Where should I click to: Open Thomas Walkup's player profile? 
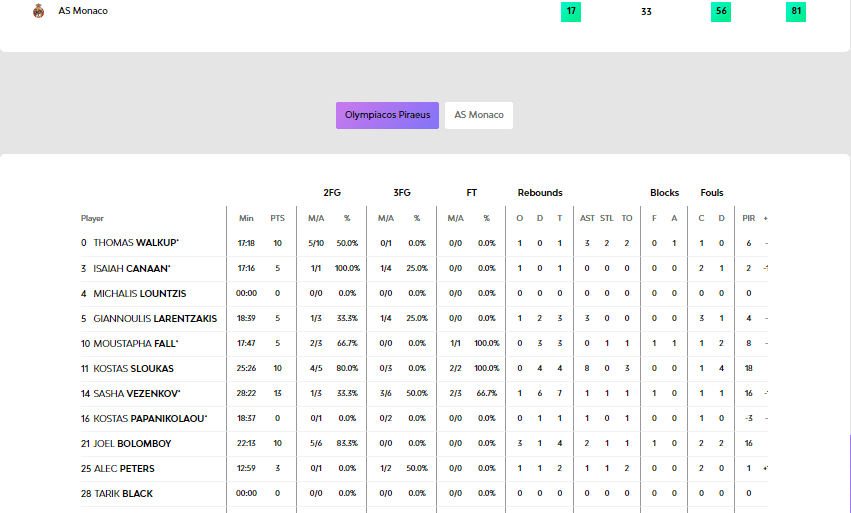pos(135,243)
